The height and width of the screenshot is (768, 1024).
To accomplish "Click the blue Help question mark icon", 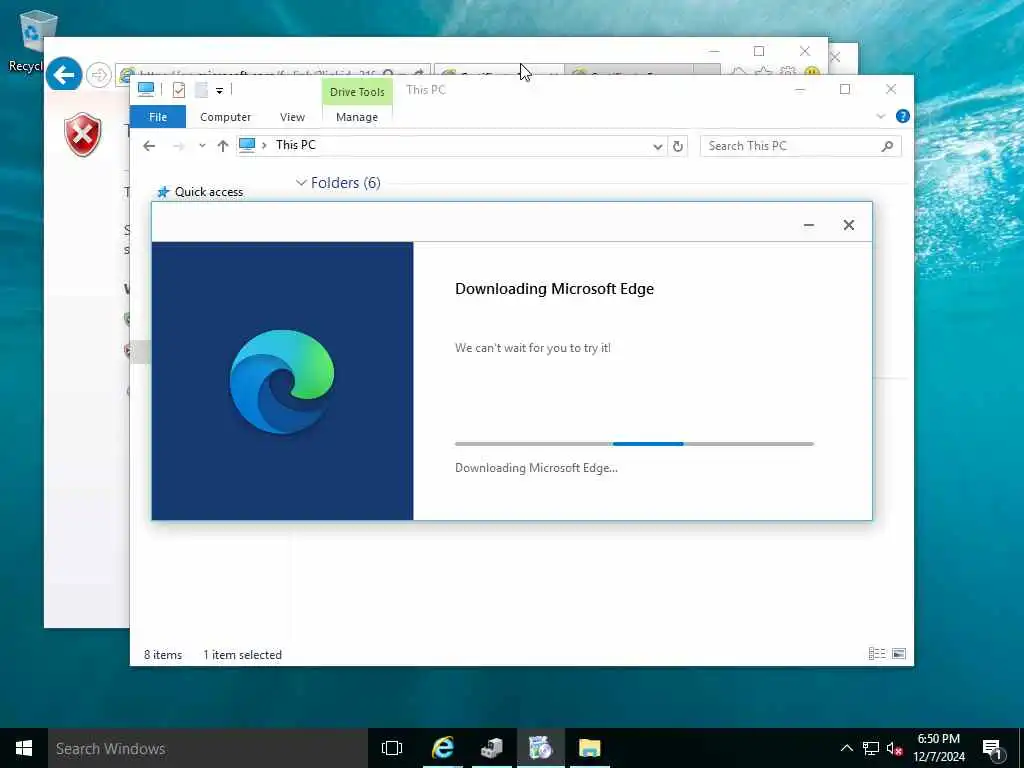I will 903,116.
